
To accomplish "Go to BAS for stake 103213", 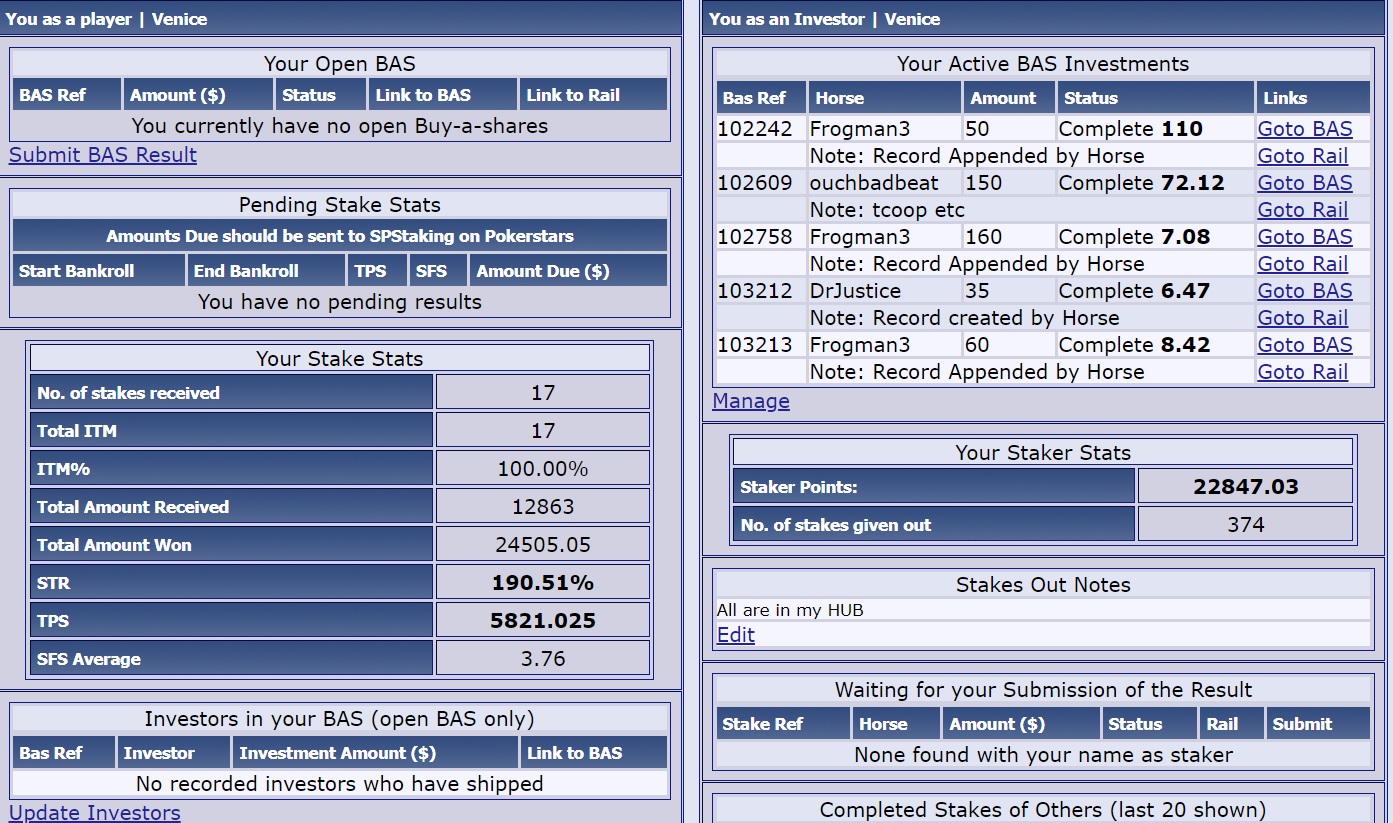I will (x=1304, y=345).
